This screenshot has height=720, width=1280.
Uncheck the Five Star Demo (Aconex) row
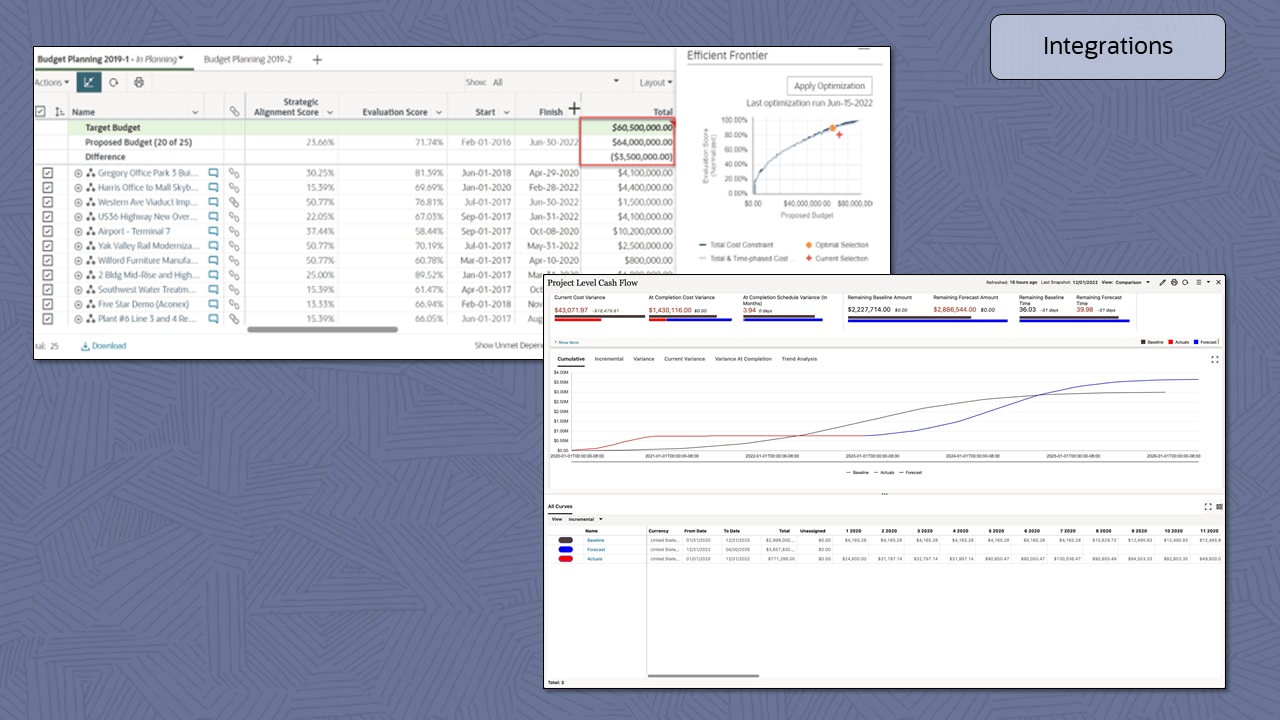pyautogui.click(x=48, y=303)
